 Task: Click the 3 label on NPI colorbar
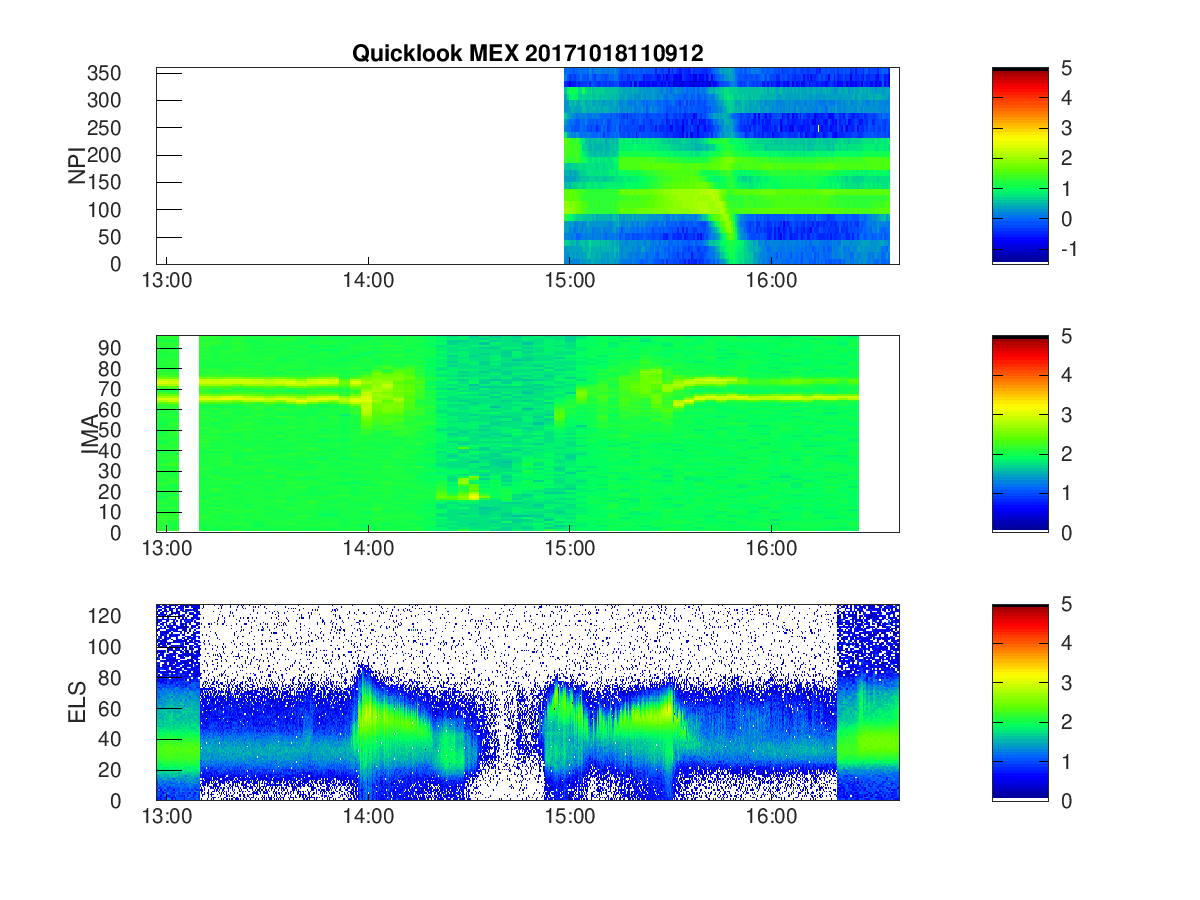click(1065, 128)
